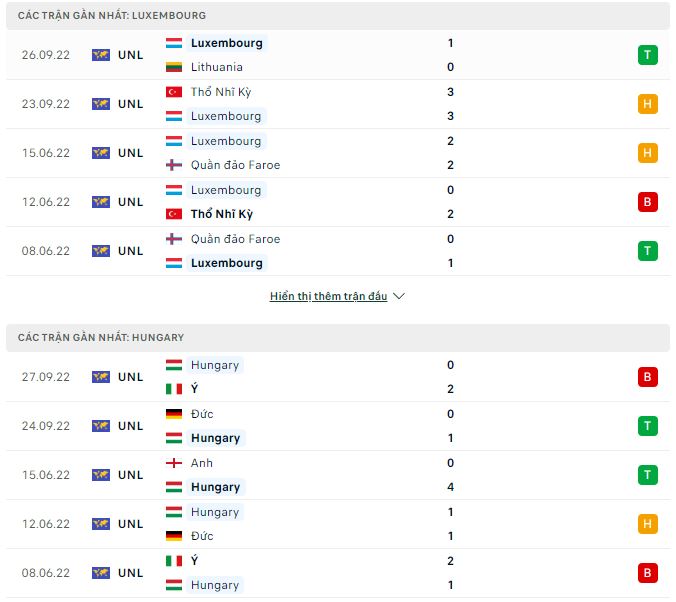This screenshot has width=676, height=602.
Task: Click the Germany flag in 24.09.22 match
Action: [x=174, y=414]
